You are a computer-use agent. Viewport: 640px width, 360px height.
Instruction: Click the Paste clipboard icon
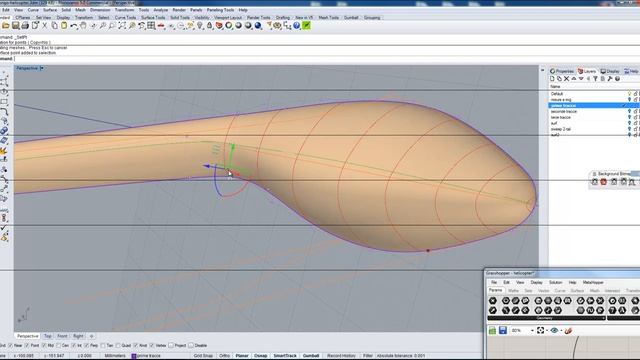point(64,26)
